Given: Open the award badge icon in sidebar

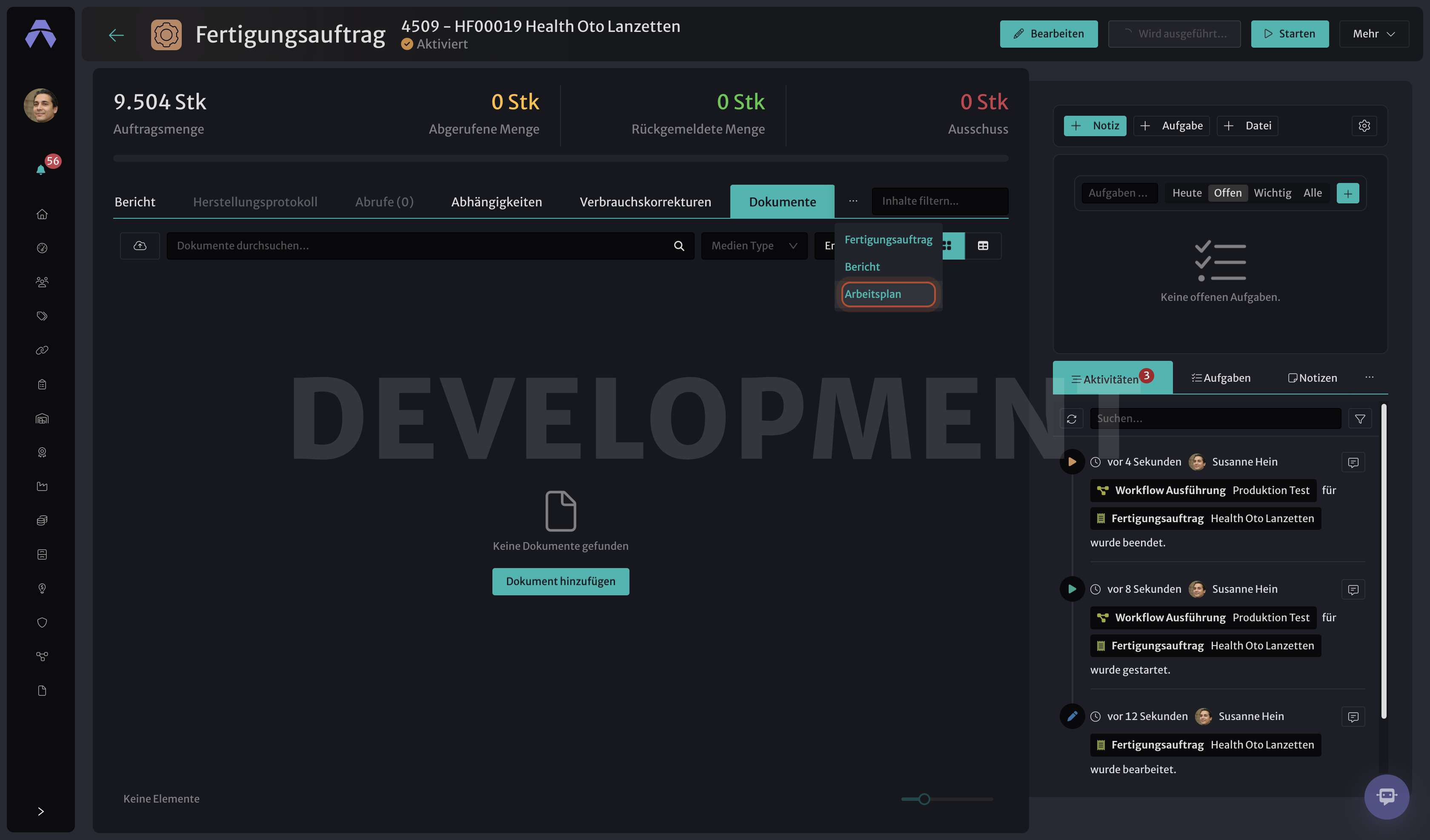Looking at the screenshot, I should coord(41,452).
